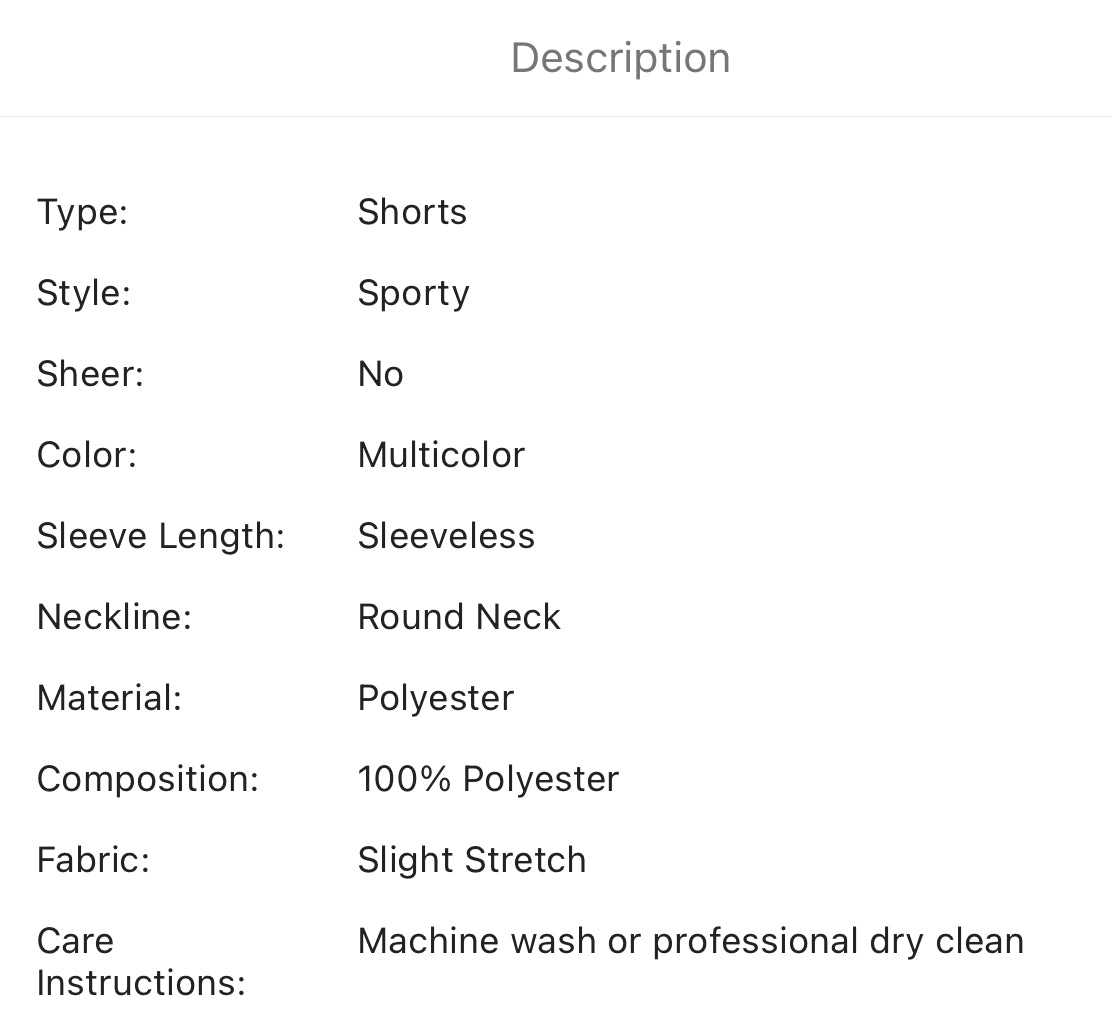Select the Polyester material value

(435, 698)
